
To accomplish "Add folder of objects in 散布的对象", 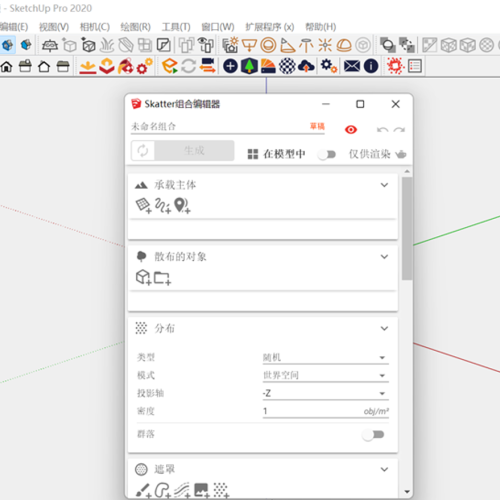I will coord(162,278).
